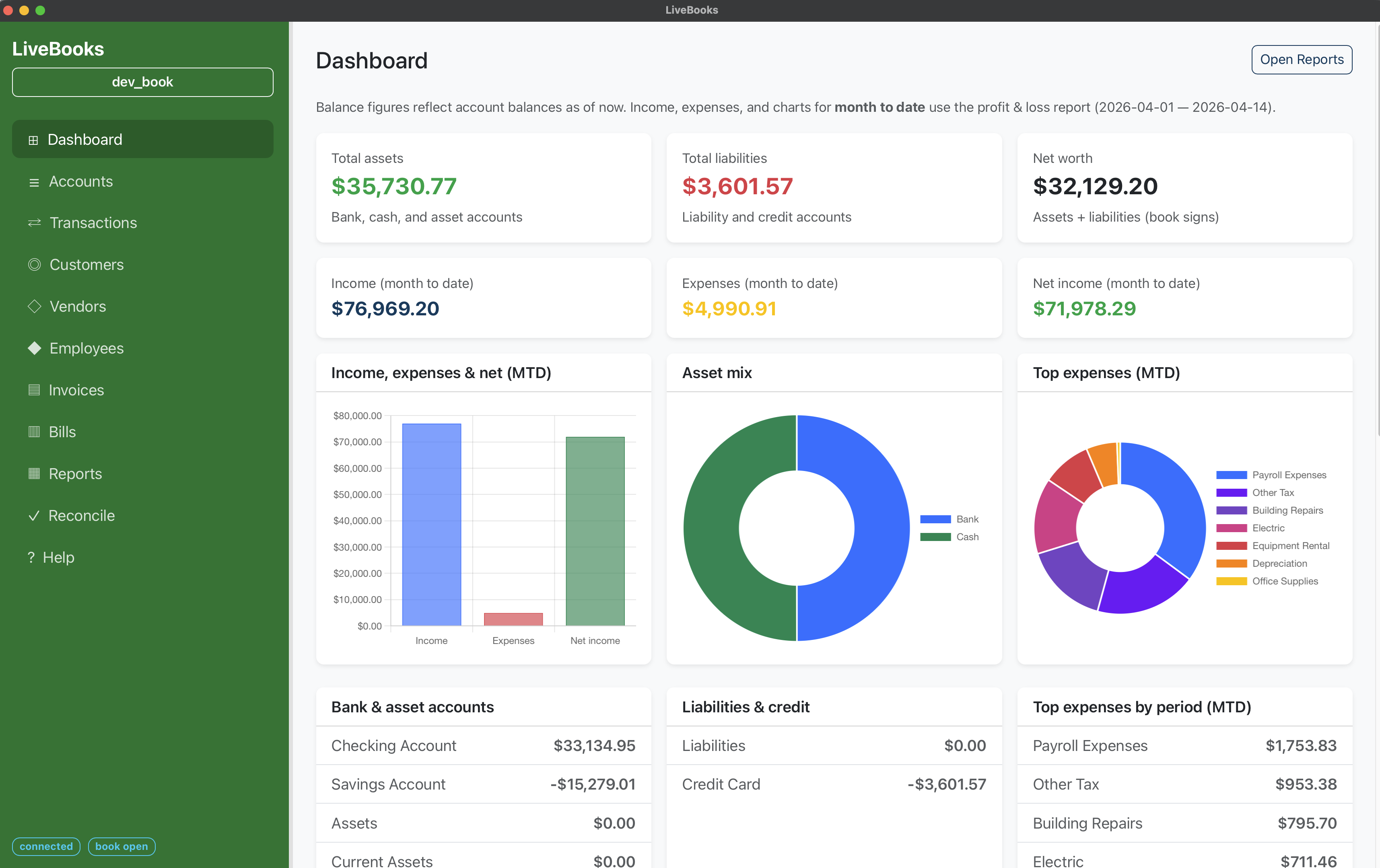Hide the Cash series in Asset mix legend

[935, 537]
